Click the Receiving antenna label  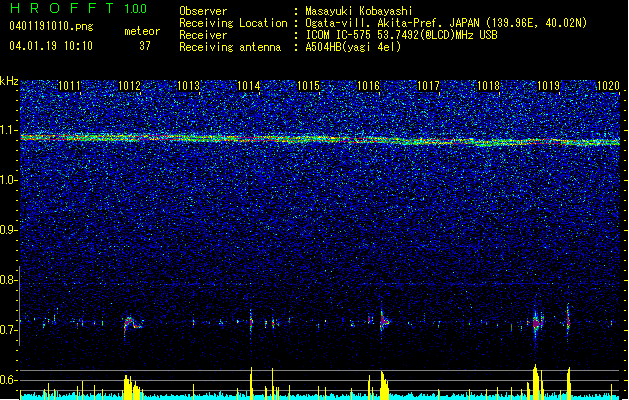230,47
